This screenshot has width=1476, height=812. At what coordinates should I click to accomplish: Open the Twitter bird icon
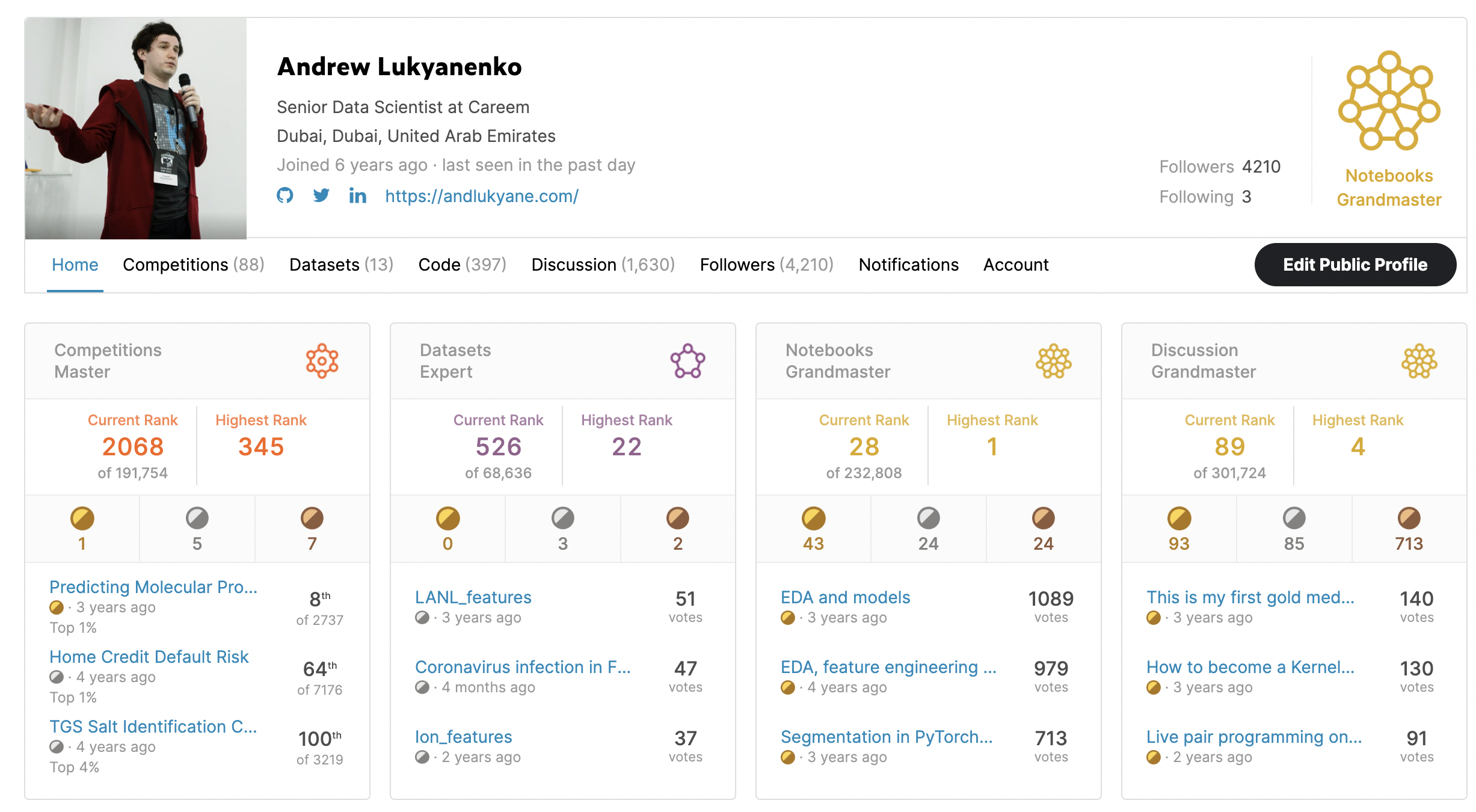(321, 195)
